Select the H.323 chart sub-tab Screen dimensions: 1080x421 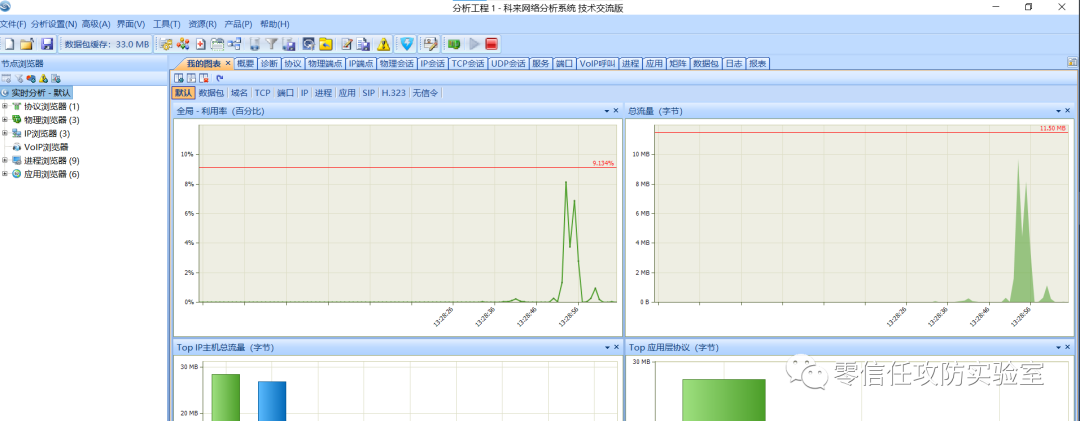(x=393, y=92)
